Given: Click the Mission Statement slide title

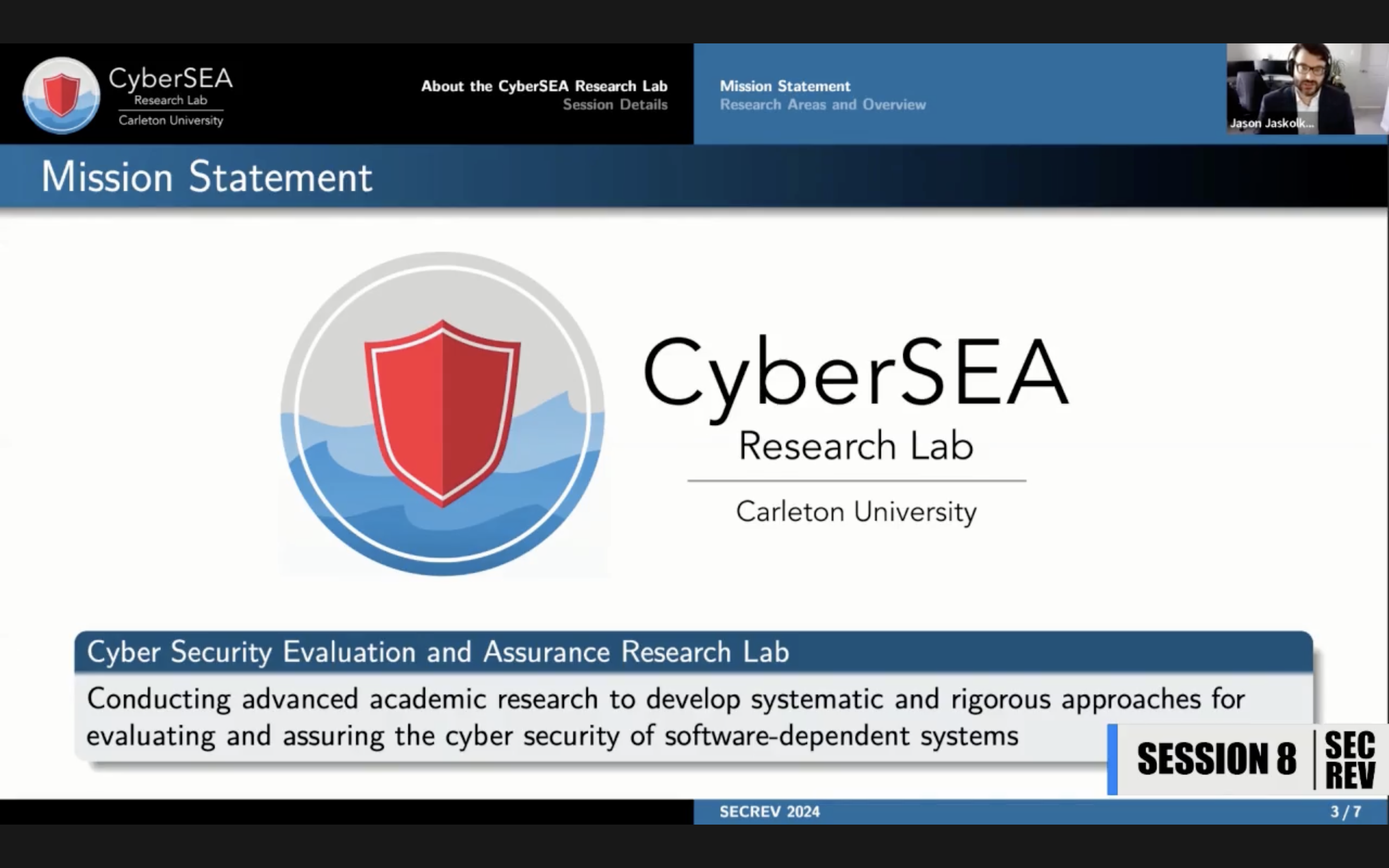Looking at the screenshot, I should [x=207, y=177].
